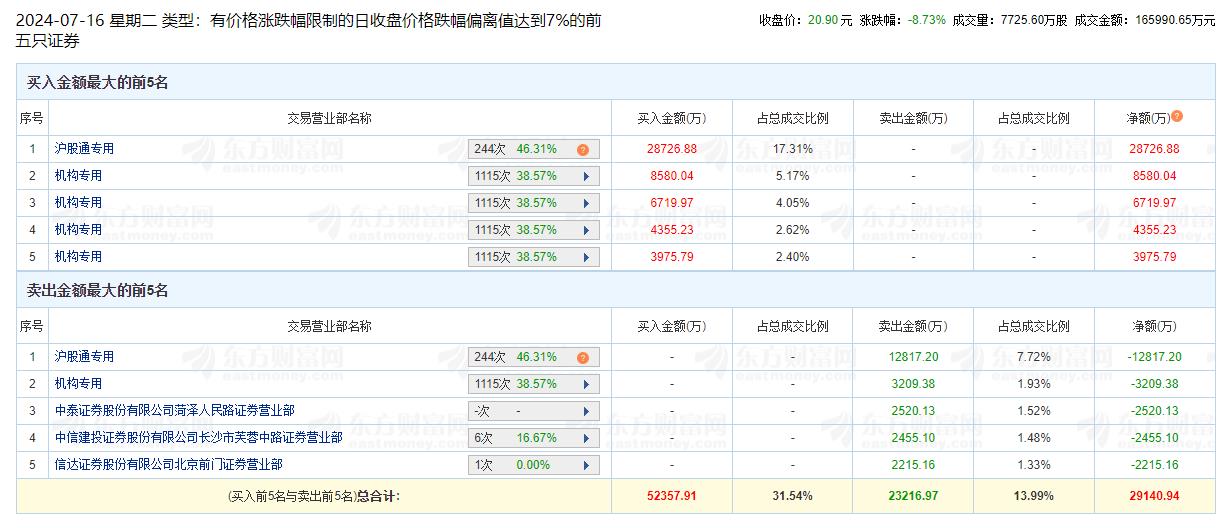Expand arrow for 机构专用 row with 3209.38 sold

click(x=586, y=384)
